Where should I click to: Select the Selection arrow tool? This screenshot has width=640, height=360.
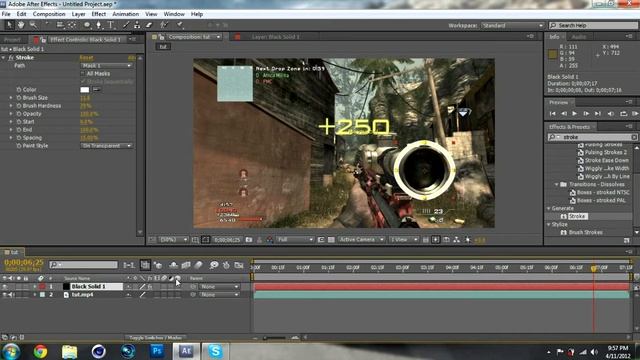click(x=9, y=25)
